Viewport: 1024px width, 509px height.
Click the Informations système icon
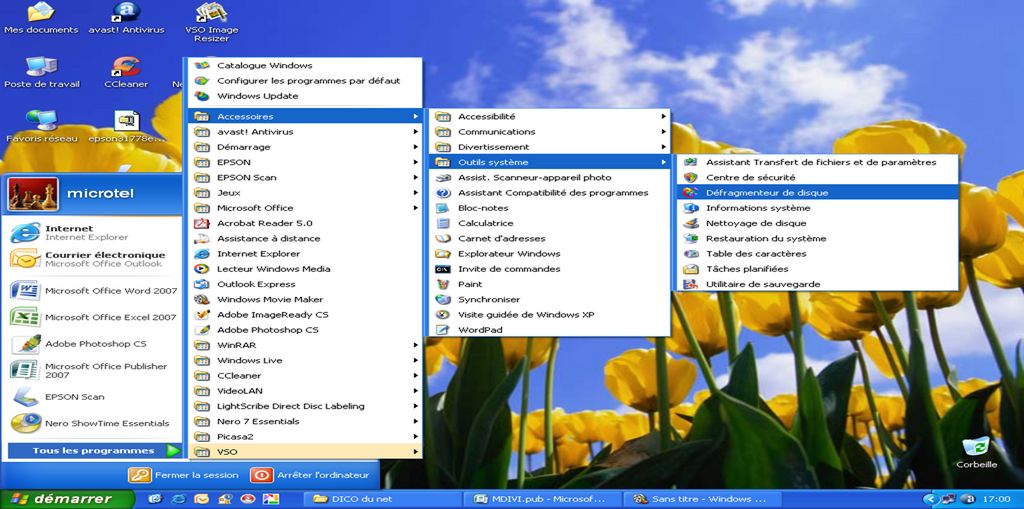tap(690, 208)
